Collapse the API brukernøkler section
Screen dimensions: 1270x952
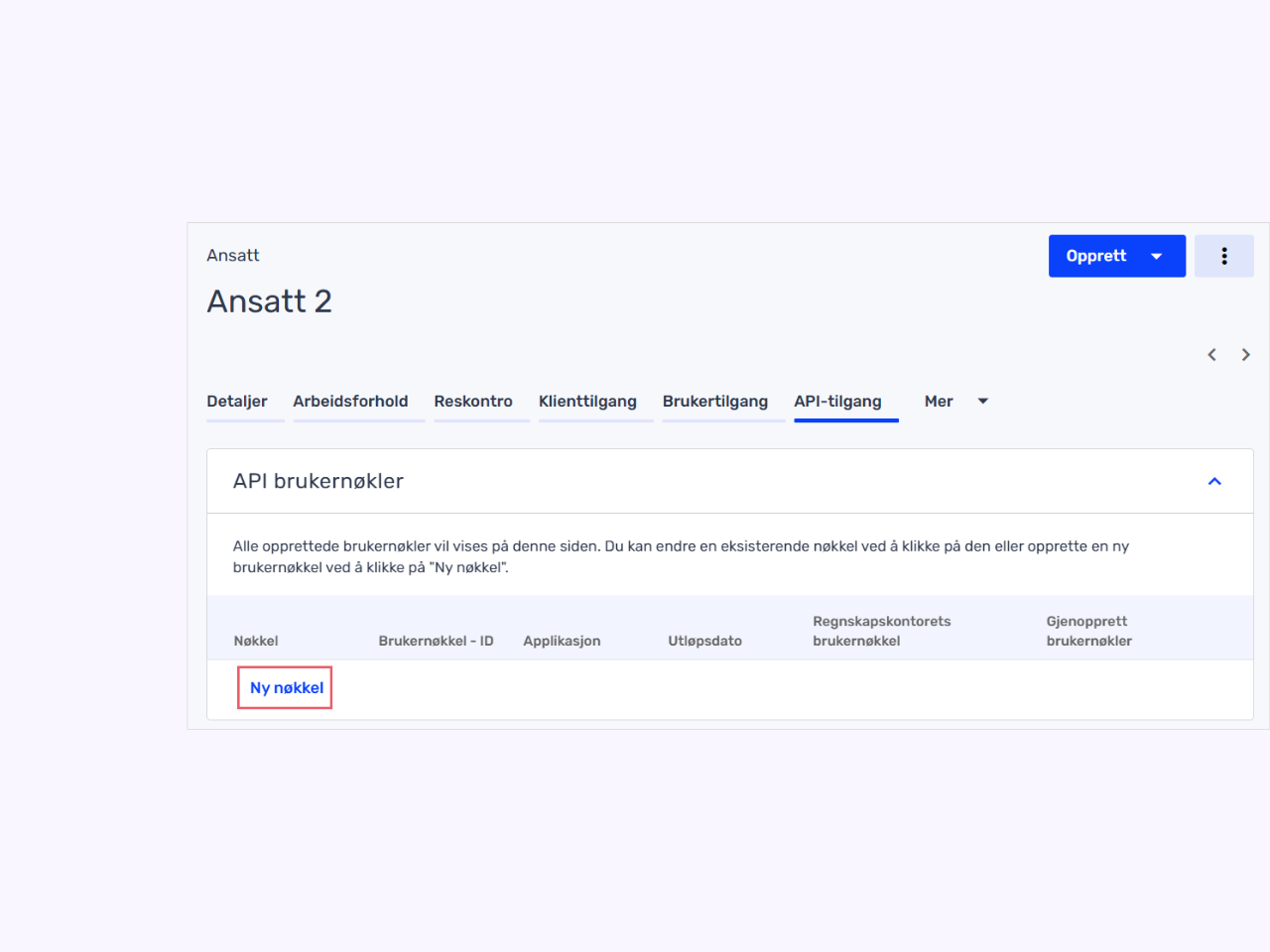coord(1214,481)
